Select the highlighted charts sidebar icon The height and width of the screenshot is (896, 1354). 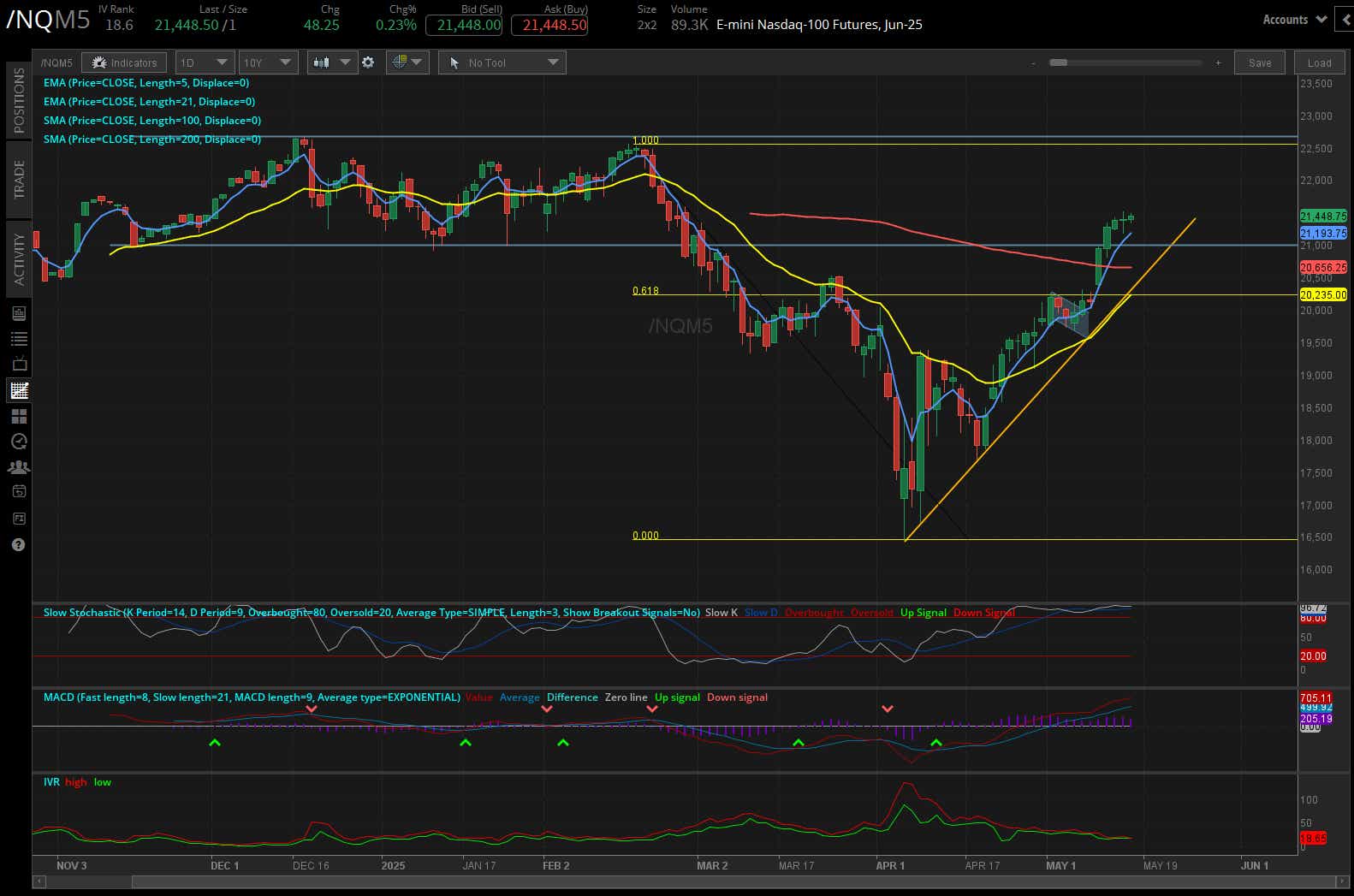tap(19, 391)
